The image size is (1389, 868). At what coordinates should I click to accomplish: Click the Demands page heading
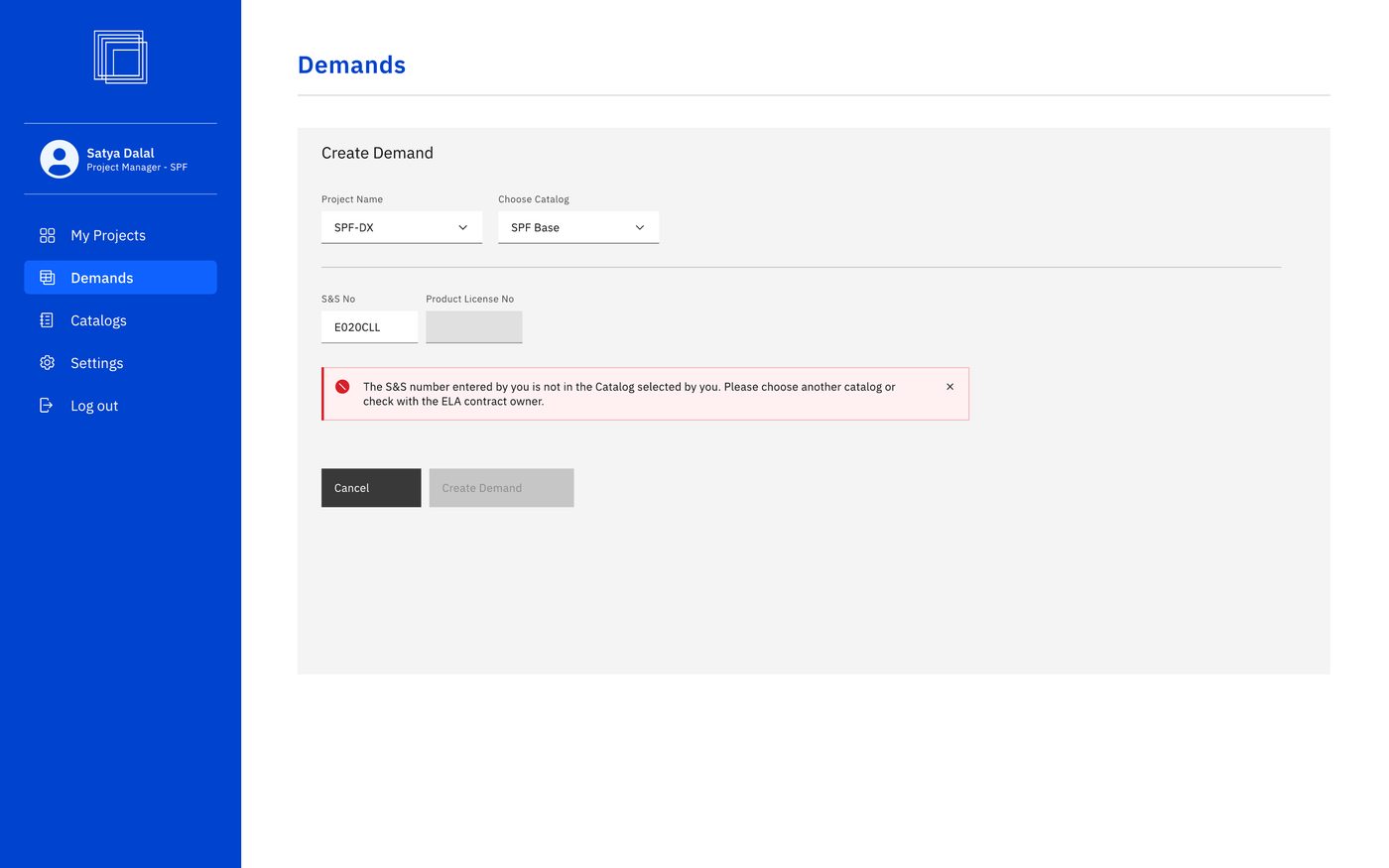tap(351, 65)
